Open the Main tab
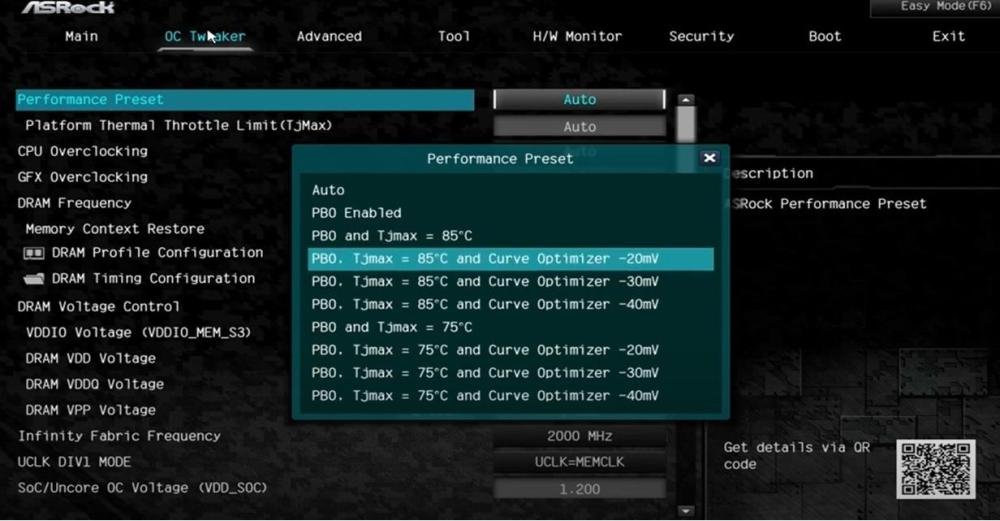1000x521 pixels. coord(82,36)
